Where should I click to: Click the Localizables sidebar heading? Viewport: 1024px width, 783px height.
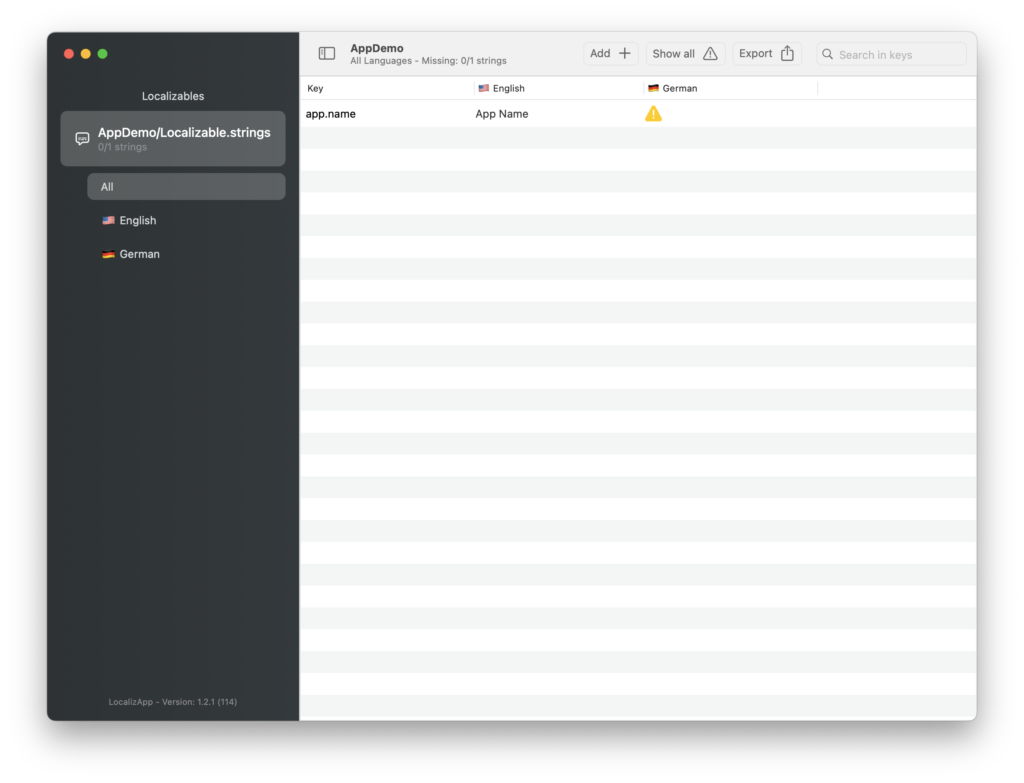pyautogui.click(x=173, y=96)
